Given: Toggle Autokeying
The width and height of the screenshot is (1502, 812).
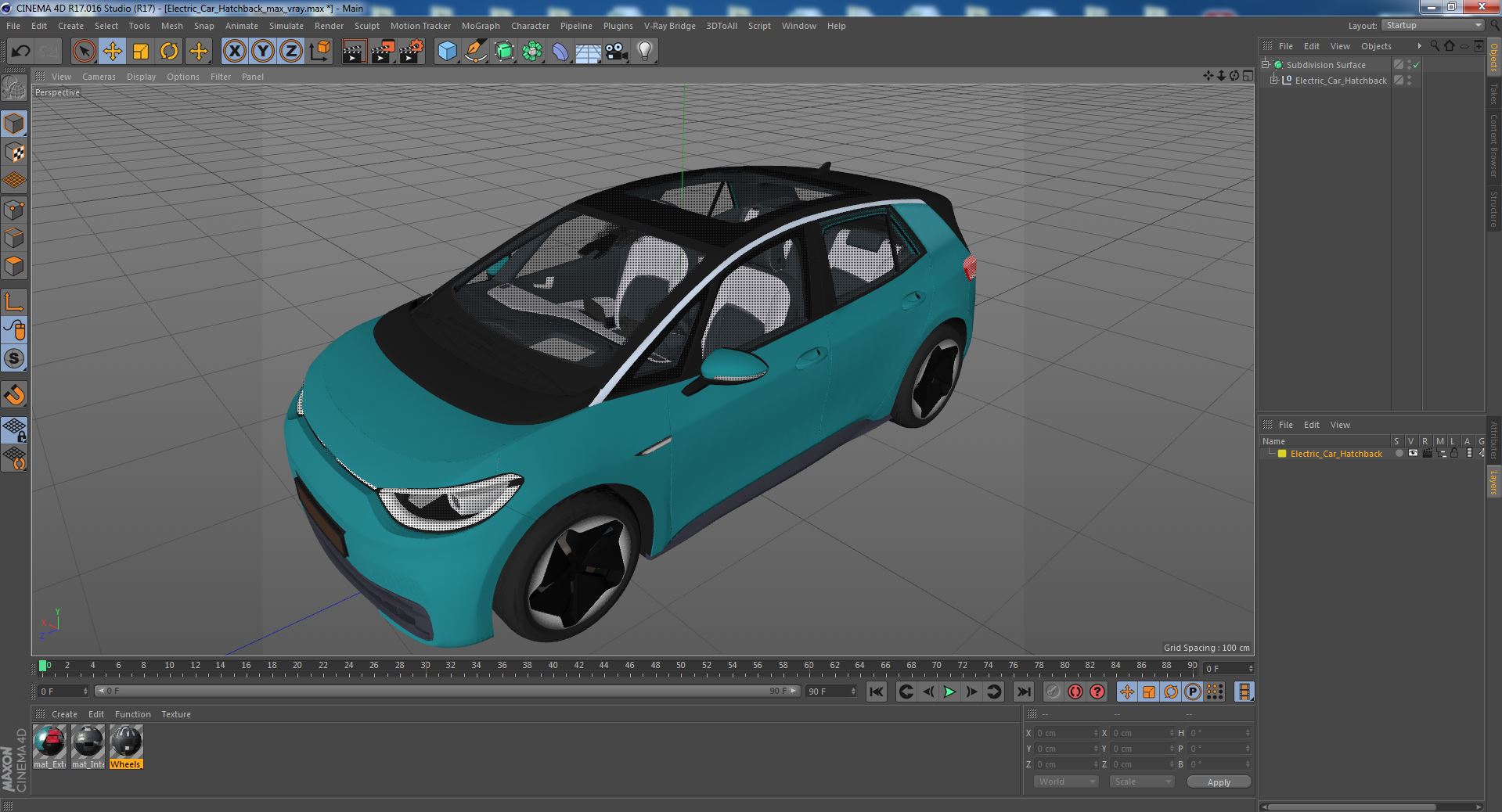Looking at the screenshot, I should tap(1075, 692).
